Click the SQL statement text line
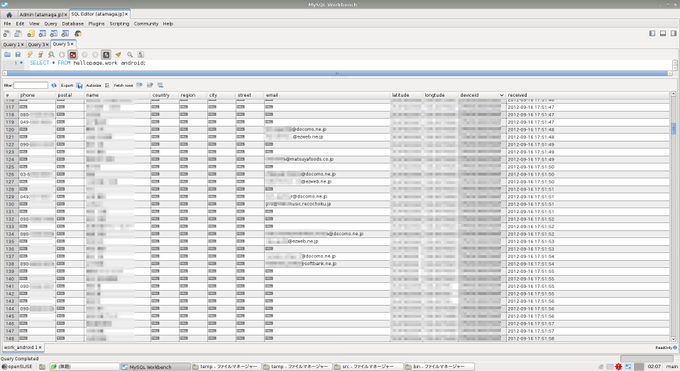 coord(88,63)
